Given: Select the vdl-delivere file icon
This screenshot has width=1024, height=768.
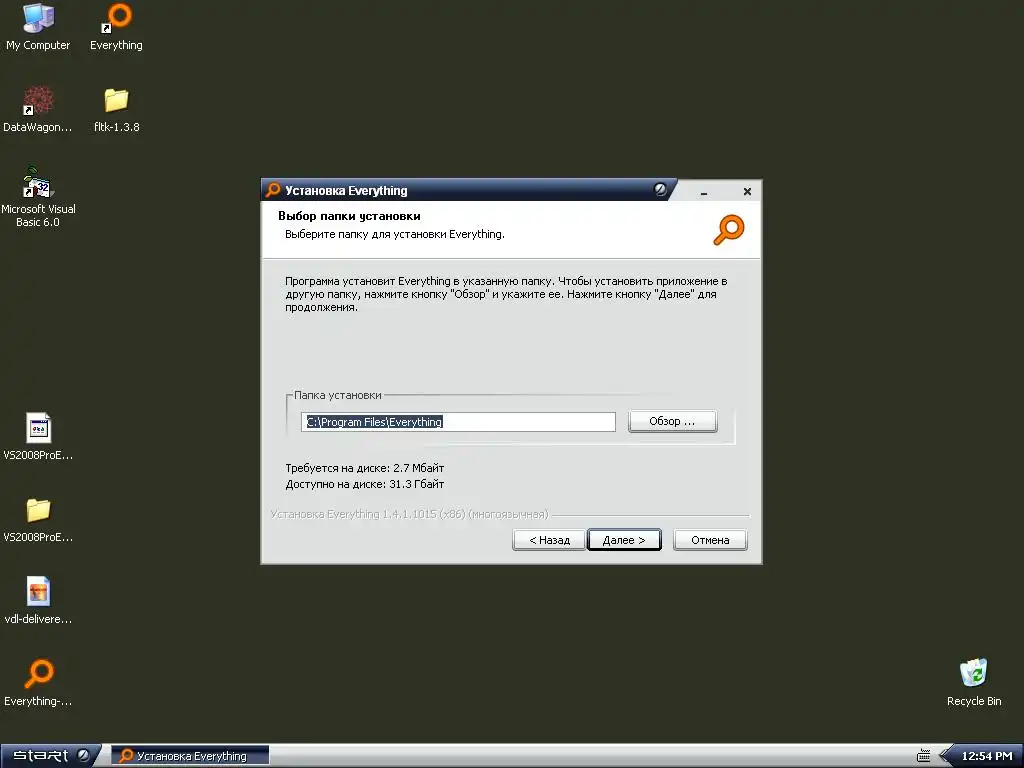Looking at the screenshot, I should [38, 601].
